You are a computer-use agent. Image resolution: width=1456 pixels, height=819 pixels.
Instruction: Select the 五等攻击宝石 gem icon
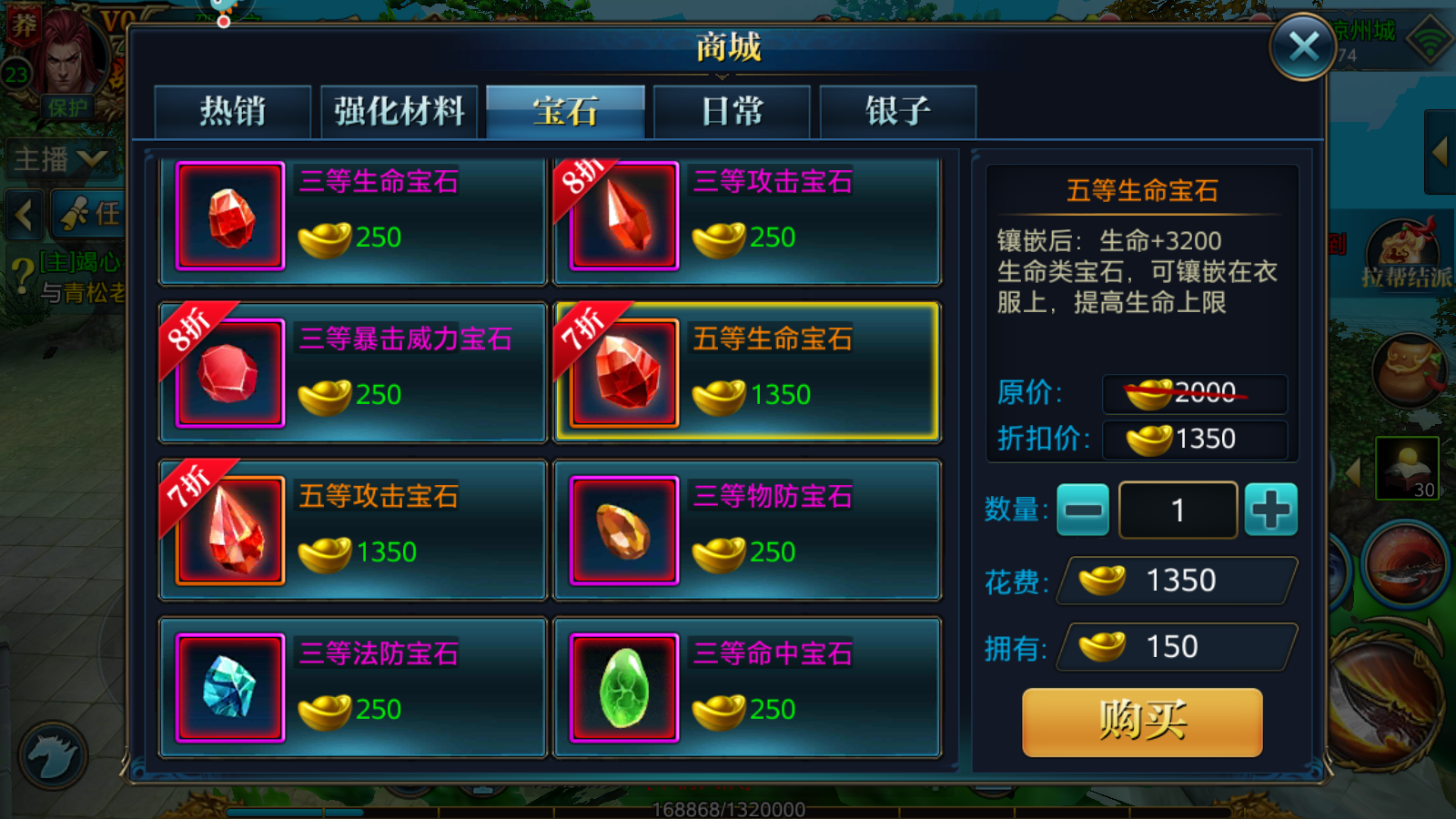pyautogui.click(x=230, y=531)
